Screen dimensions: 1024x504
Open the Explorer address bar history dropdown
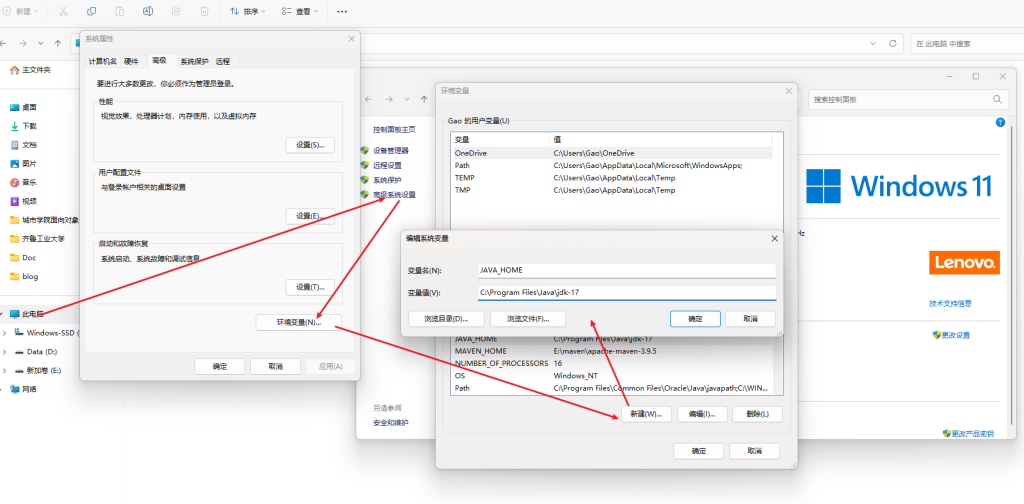(873, 43)
